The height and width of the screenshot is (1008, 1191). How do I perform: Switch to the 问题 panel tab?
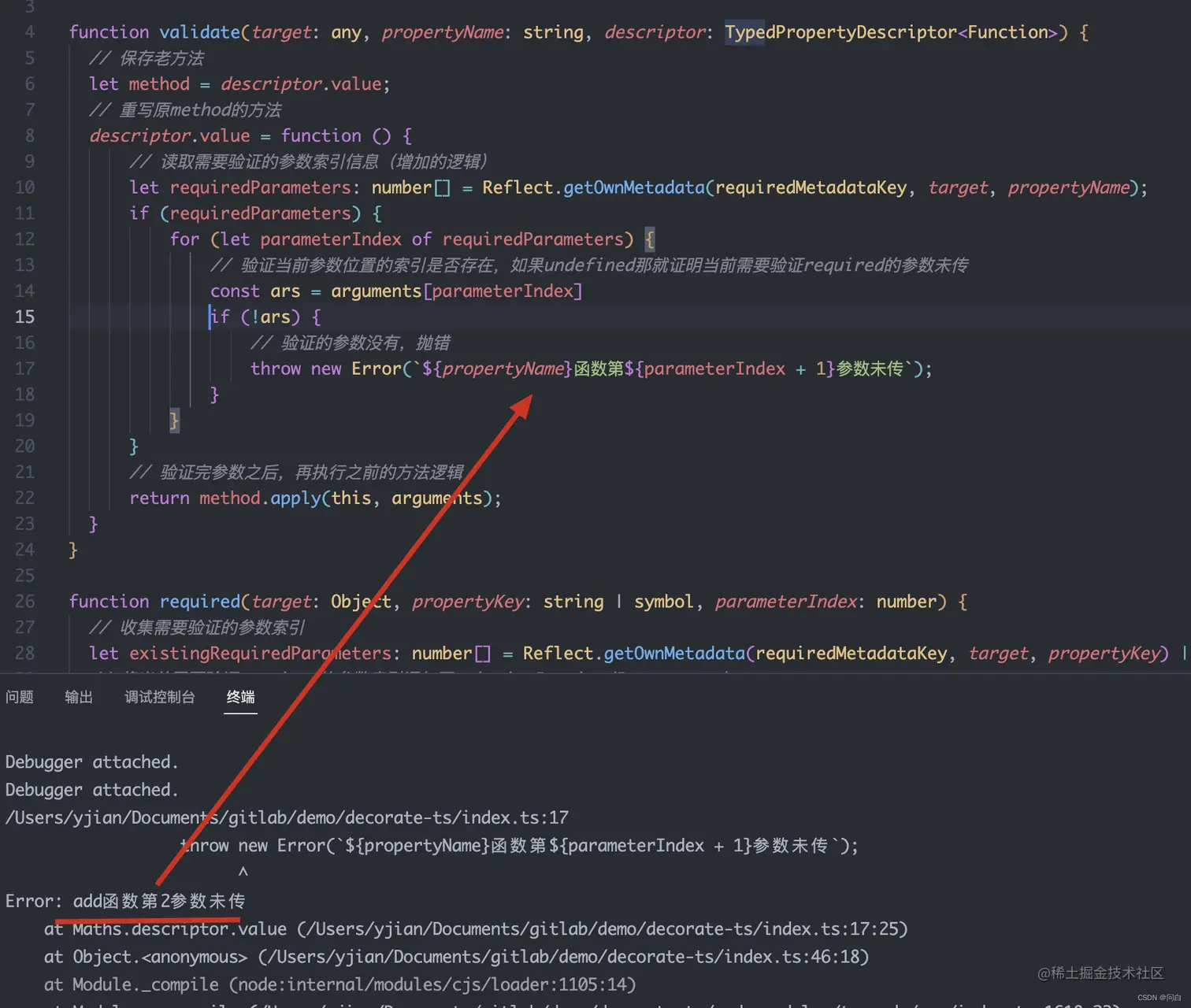(20, 697)
